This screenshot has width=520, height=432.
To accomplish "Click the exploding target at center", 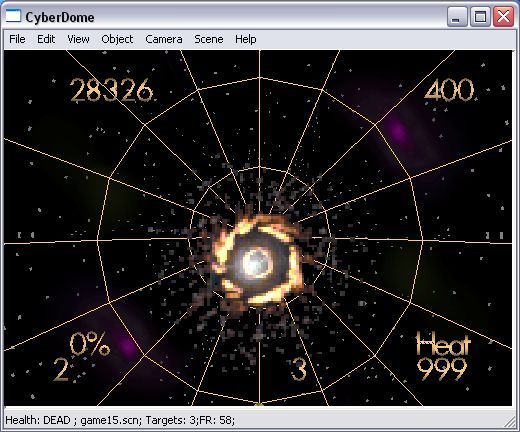I will [257, 262].
